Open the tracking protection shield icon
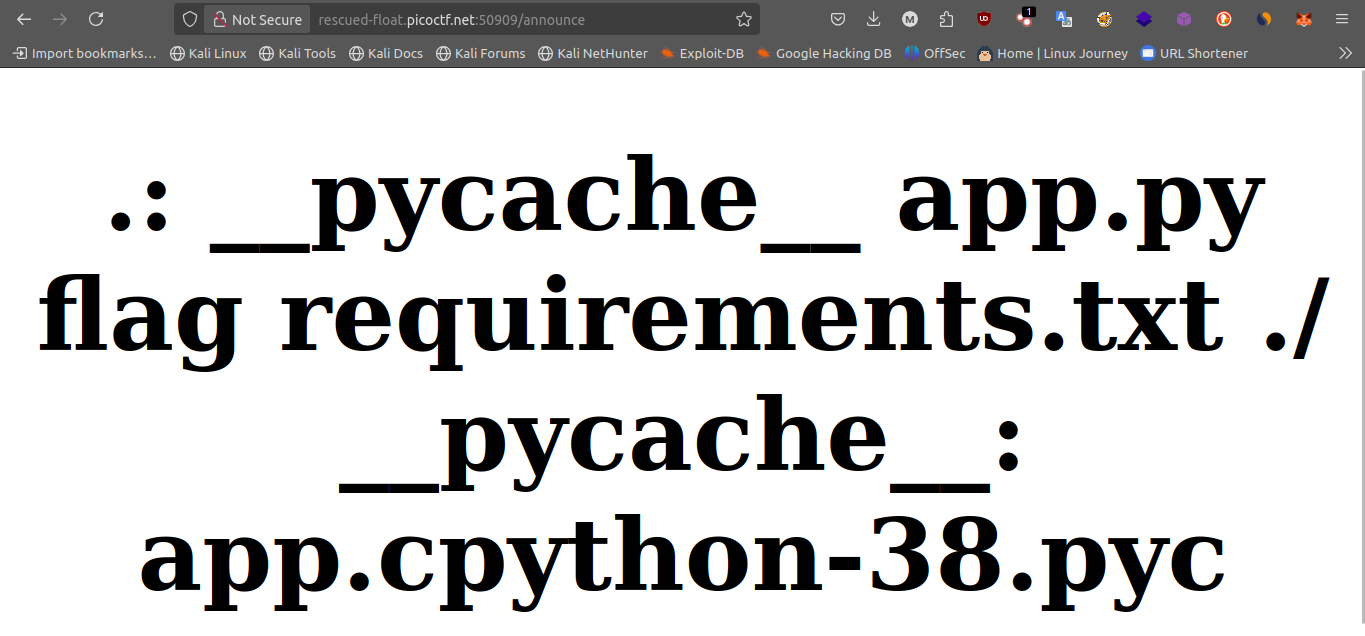This screenshot has width=1365, height=636. click(x=190, y=19)
